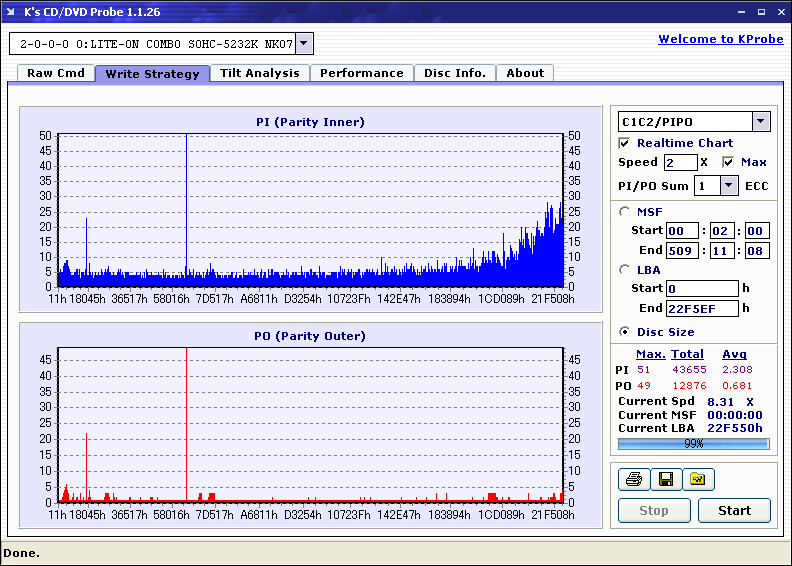This screenshot has height=566, width=792.
Task: Click the print icon button
Action: click(x=634, y=479)
